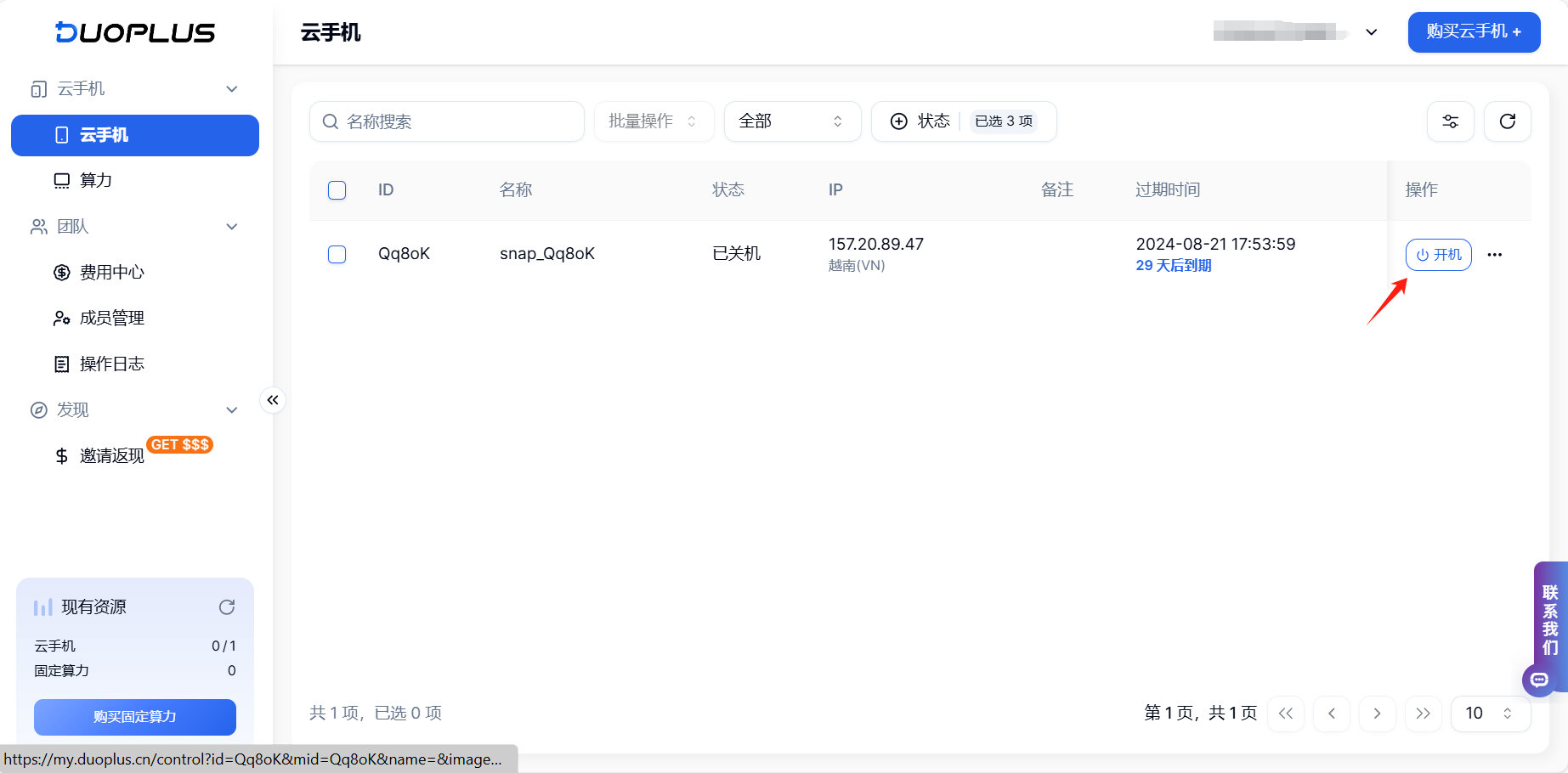Open the column settings filter icon
Screen dimensions: 1568x773
(x=1451, y=121)
